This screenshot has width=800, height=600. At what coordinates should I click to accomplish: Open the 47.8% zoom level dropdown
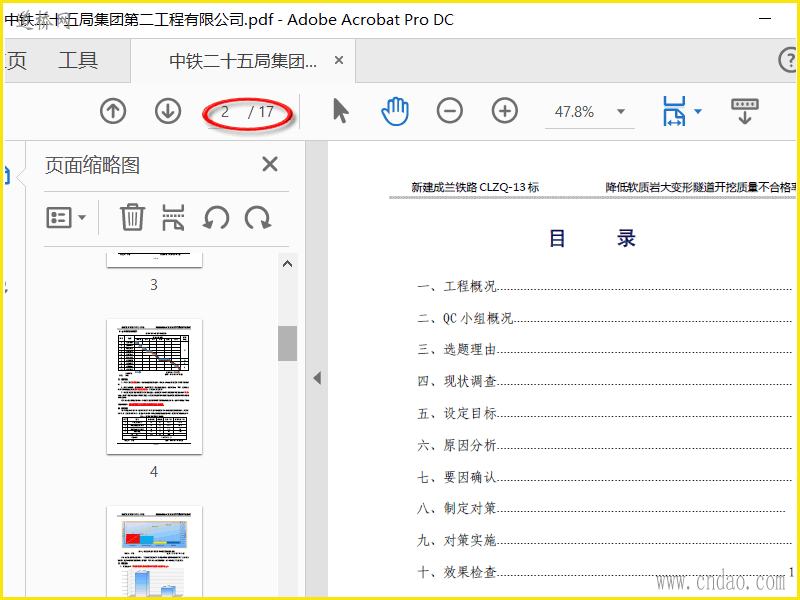(620, 111)
